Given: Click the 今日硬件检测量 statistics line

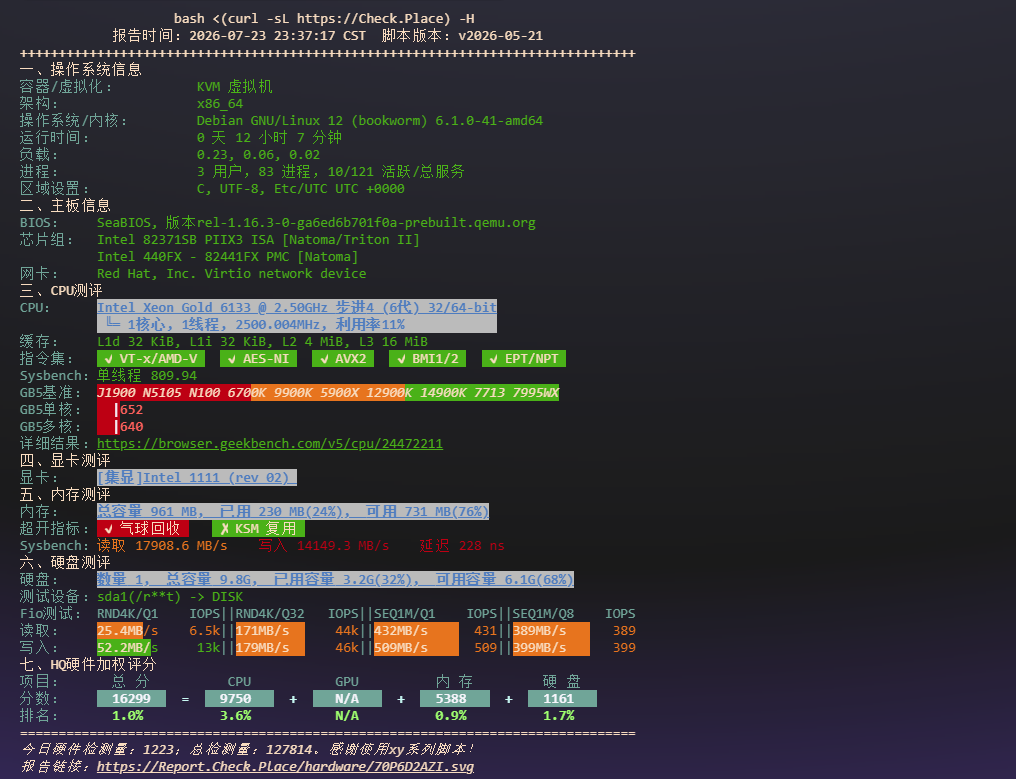Looking at the screenshot, I should (x=248, y=749).
